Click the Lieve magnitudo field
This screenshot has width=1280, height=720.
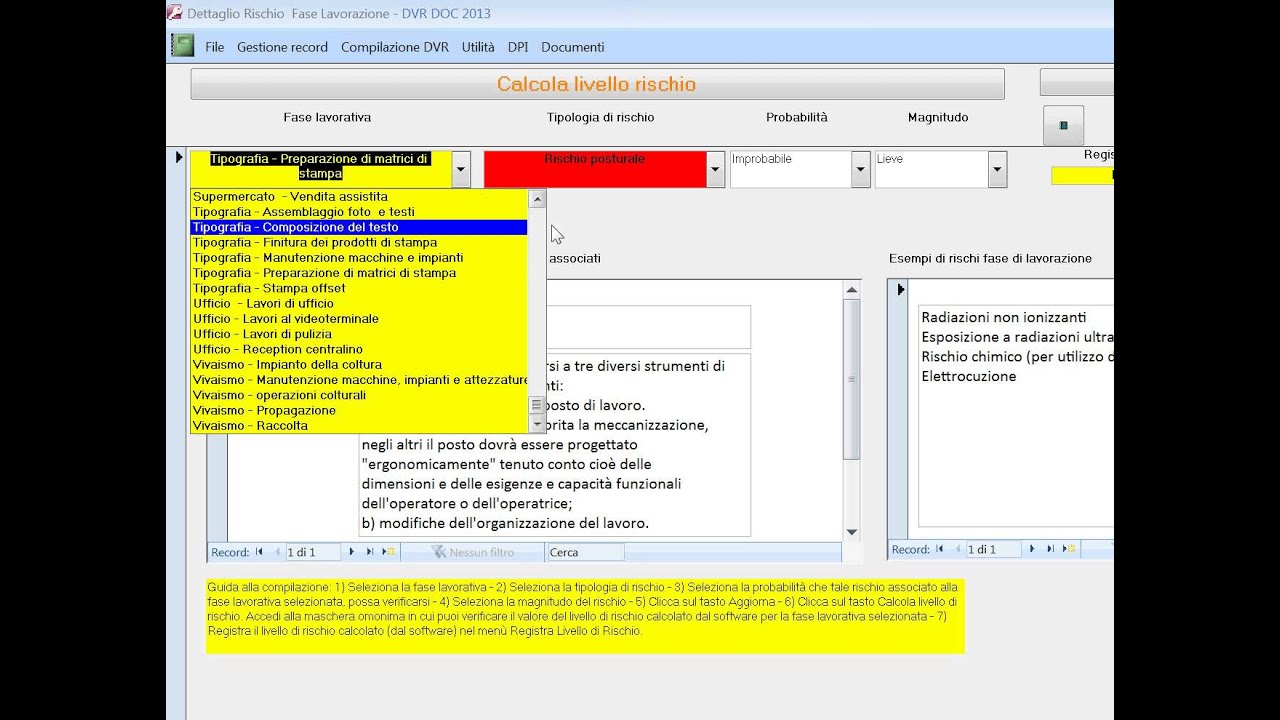[932, 169]
